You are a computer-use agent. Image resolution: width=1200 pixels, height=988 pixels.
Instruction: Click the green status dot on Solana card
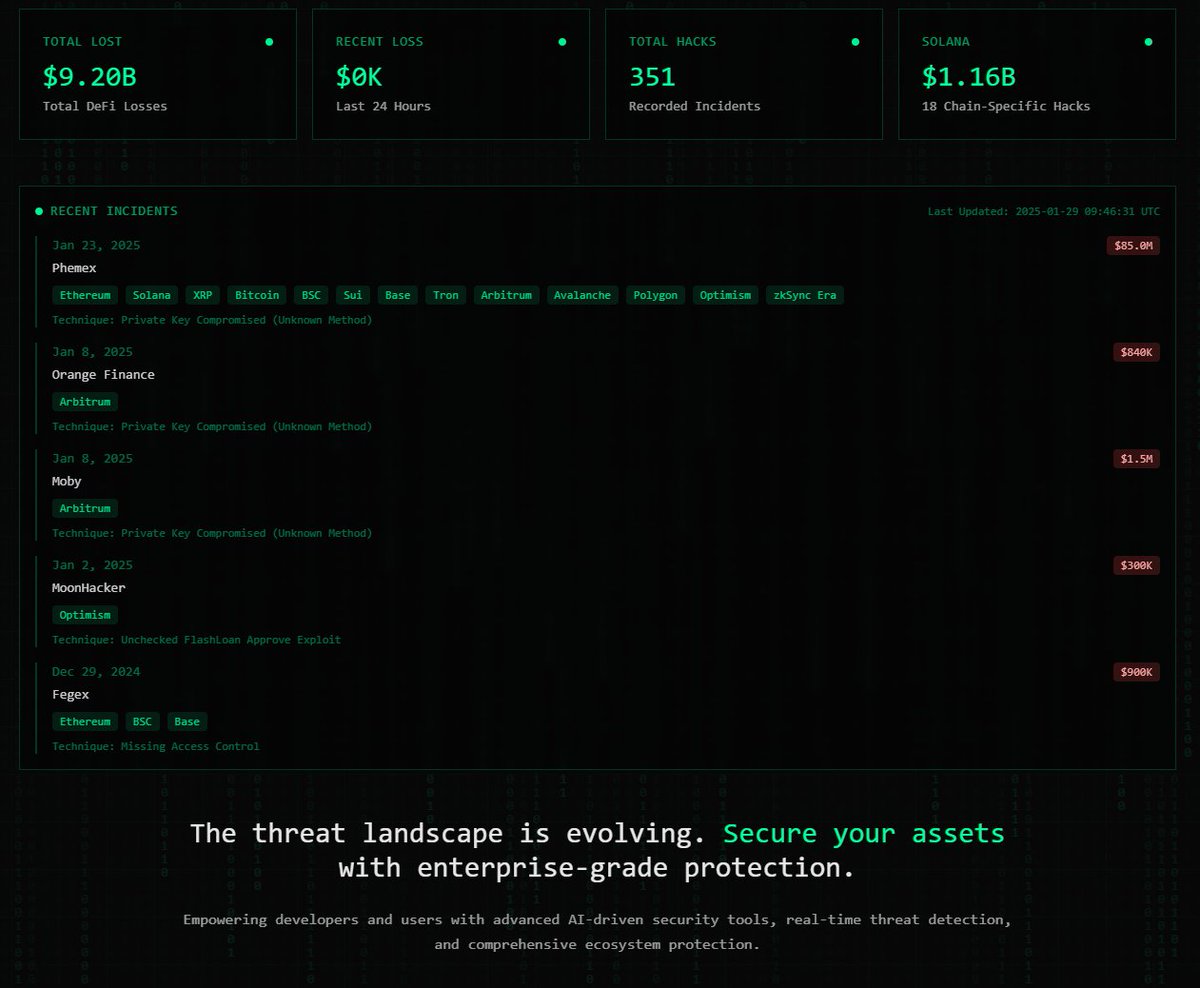tap(1148, 42)
